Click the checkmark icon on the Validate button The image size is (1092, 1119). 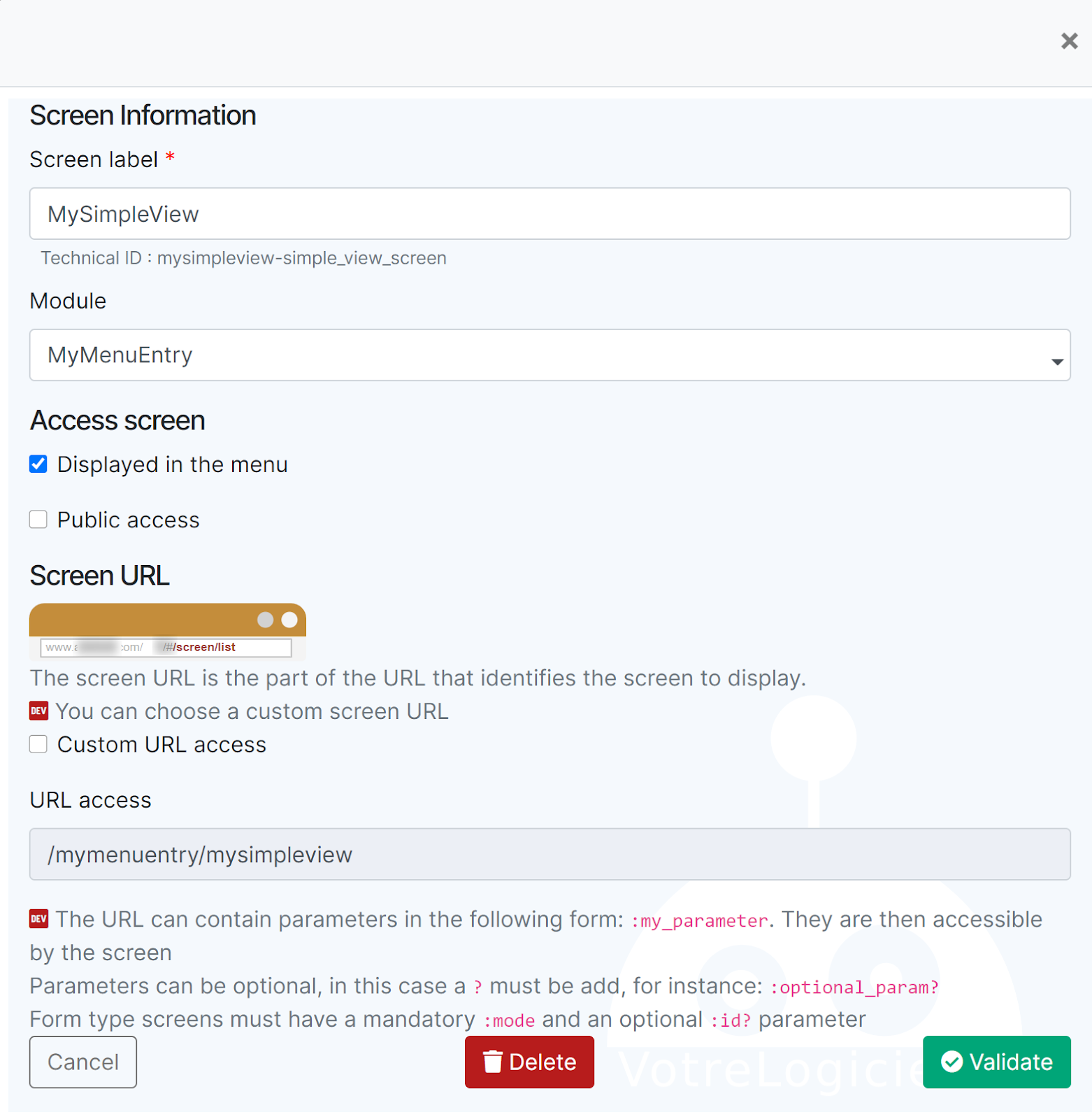(951, 1062)
